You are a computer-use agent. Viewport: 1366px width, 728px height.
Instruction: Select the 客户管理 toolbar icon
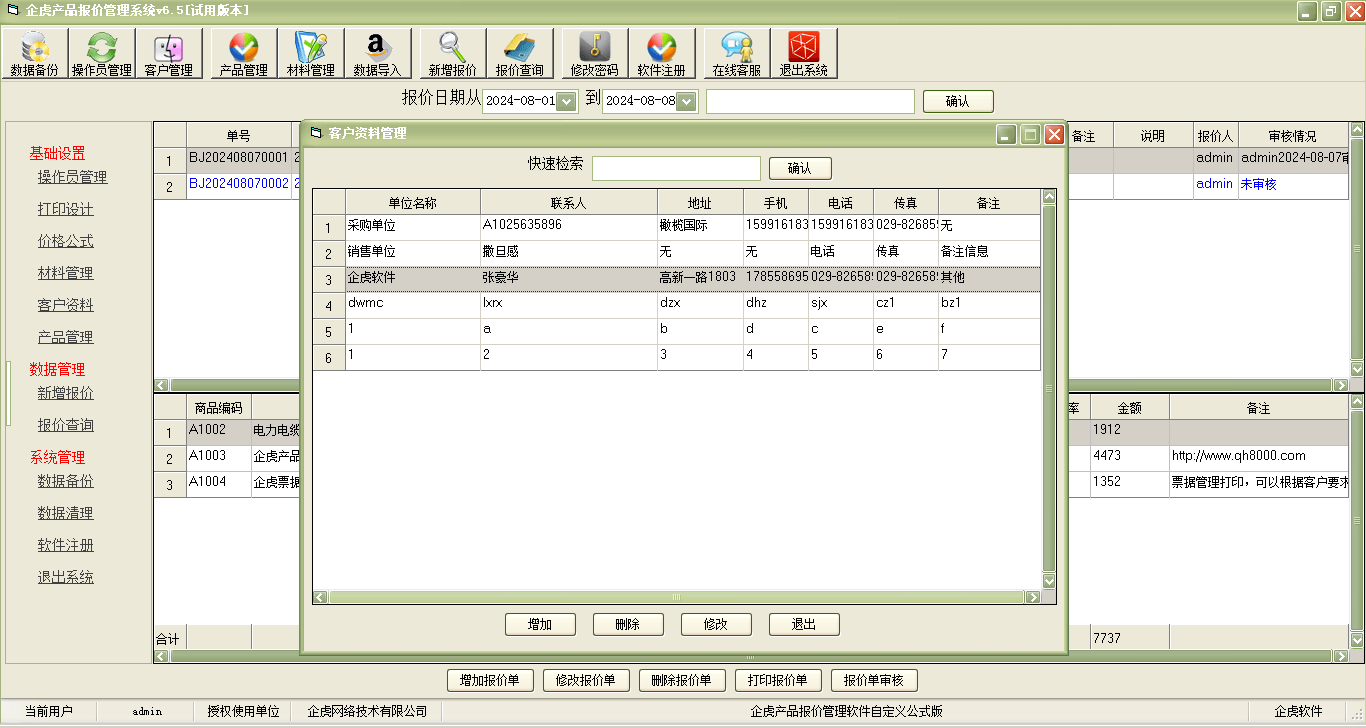point(168,52)
